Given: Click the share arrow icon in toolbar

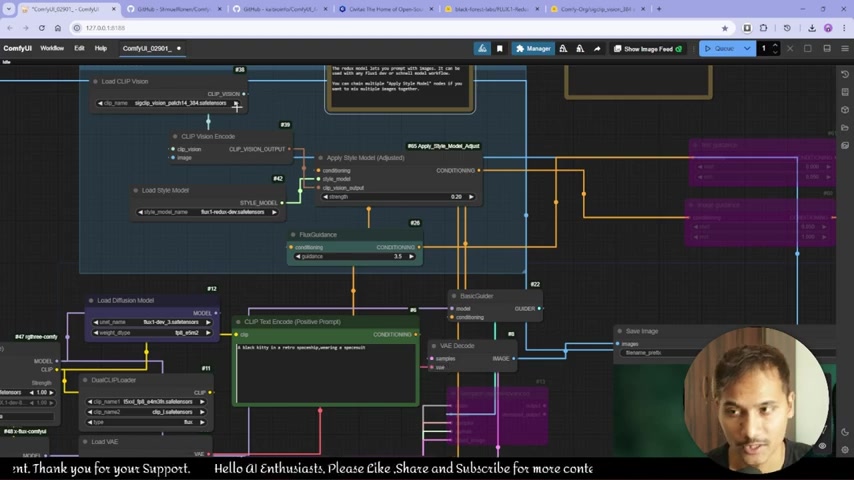Looking at the screenshot, I should click(597, 48).
